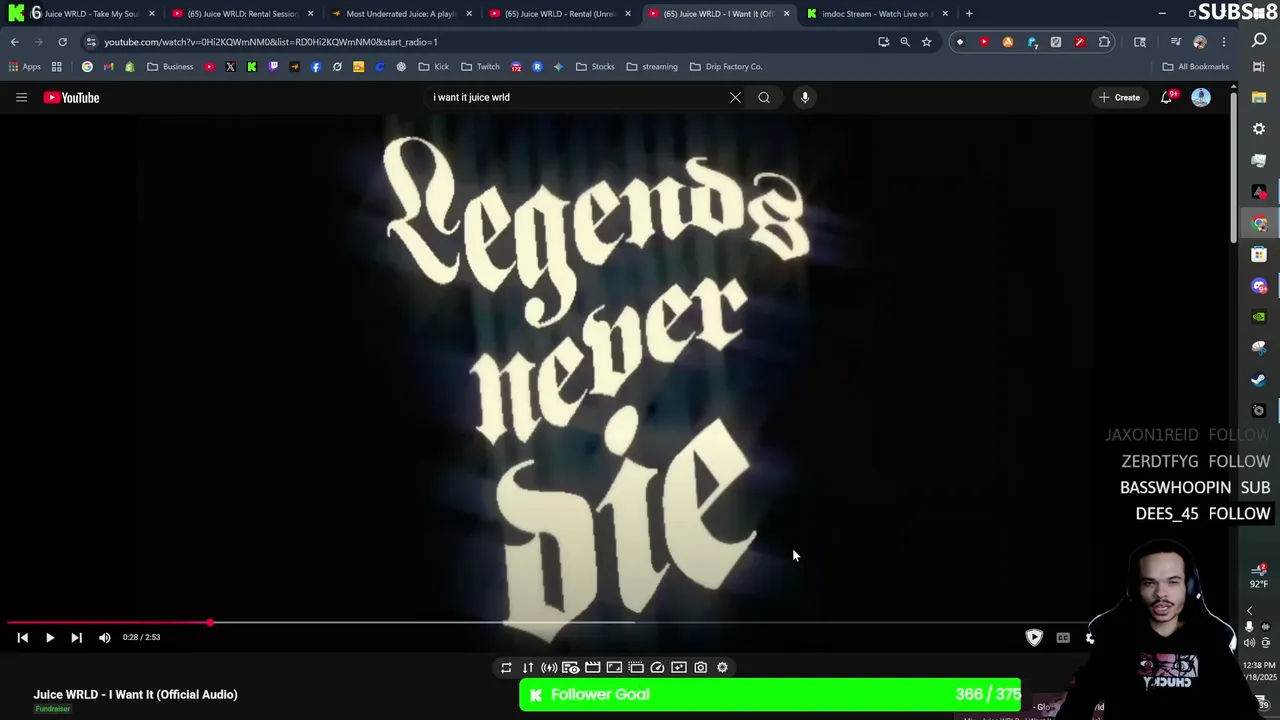Image resolution: width=1280 pixels, height=720 pixels.
Task: Open the Windows search icon in side taskbar
Action: tap(1259, 41)
